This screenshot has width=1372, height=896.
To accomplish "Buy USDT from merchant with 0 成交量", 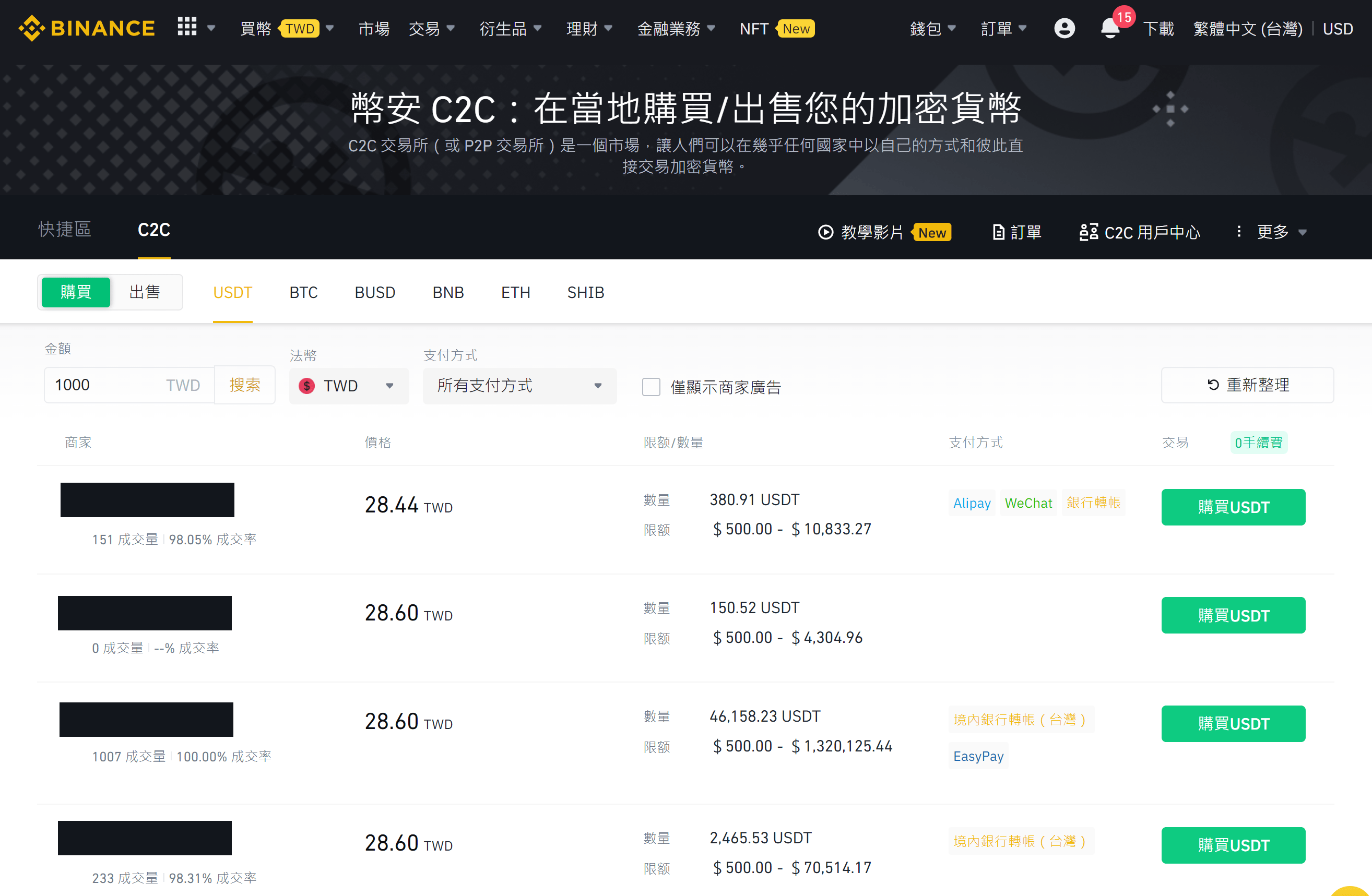I will pyautogui.click(x=1233, y=615).
